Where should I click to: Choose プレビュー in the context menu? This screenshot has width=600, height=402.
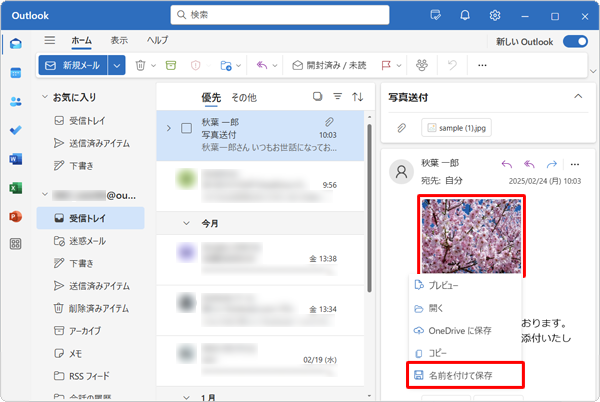[465, 285]
